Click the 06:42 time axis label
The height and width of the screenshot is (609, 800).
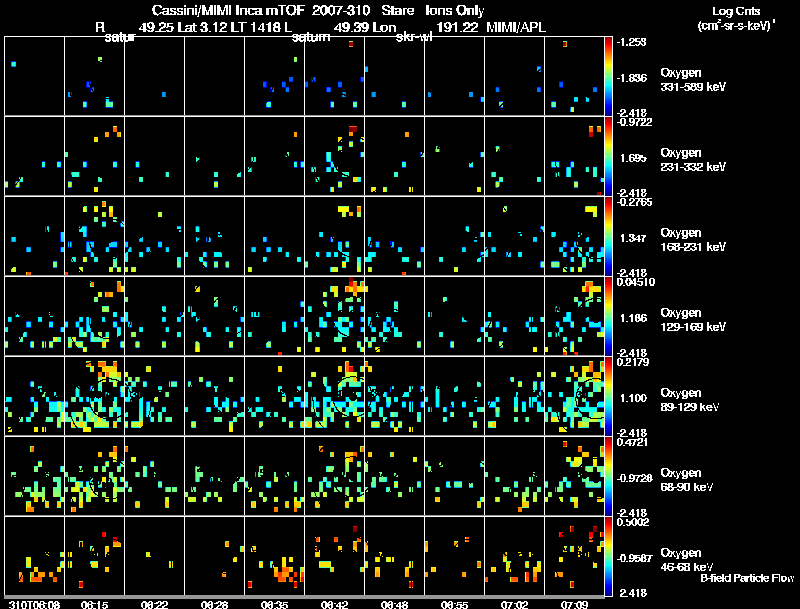pyautogui.click(x=334, y=604)
